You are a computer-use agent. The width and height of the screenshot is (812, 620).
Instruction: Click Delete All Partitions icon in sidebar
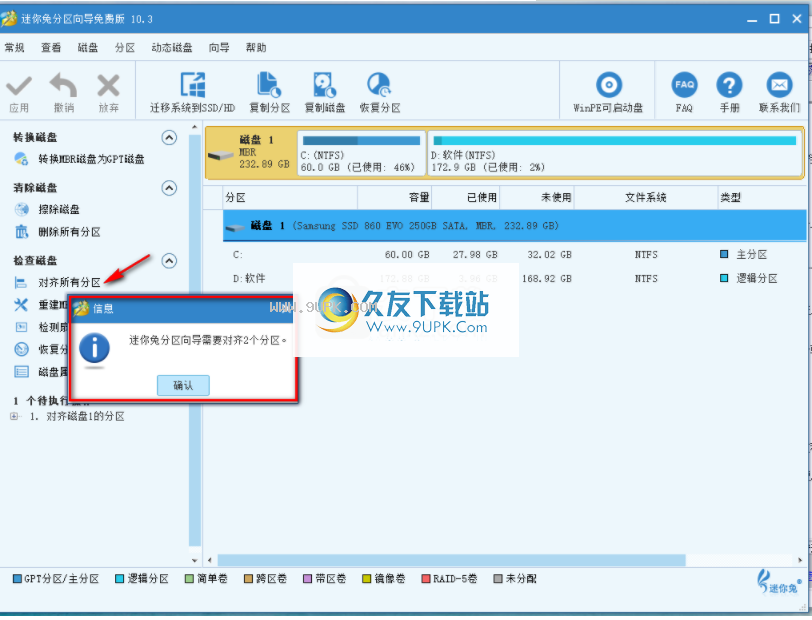coord(21,232)
